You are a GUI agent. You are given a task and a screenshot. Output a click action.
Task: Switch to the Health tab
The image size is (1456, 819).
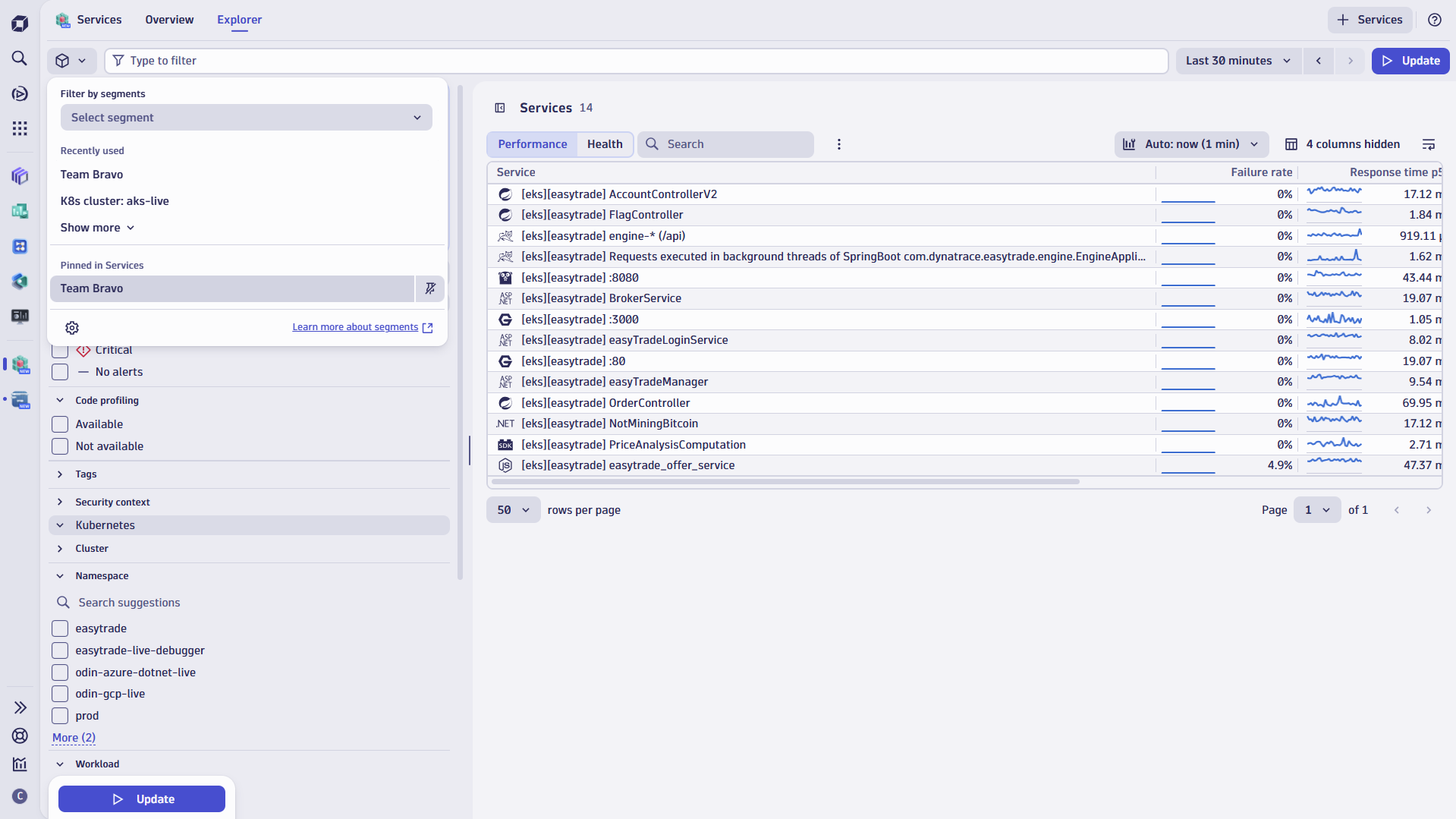pos(604,143)
